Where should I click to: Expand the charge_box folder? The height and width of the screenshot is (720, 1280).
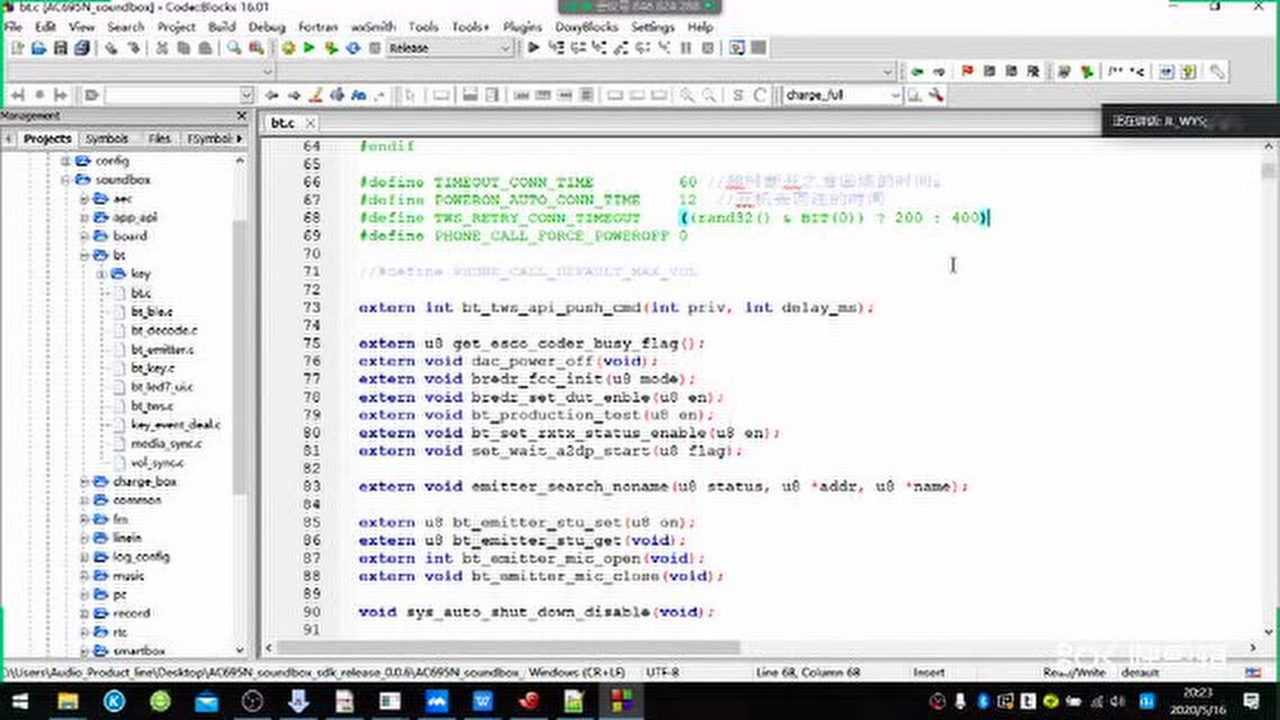[85, 482]
